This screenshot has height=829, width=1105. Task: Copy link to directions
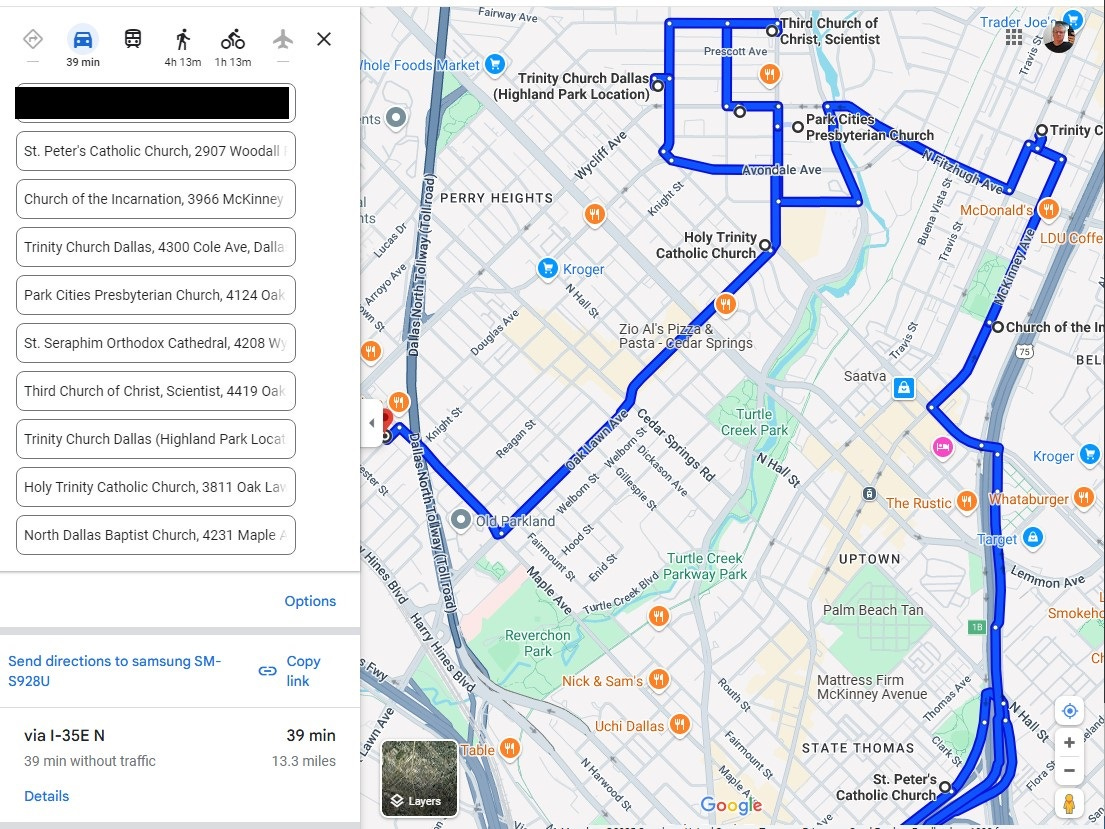tap(290, 671)
